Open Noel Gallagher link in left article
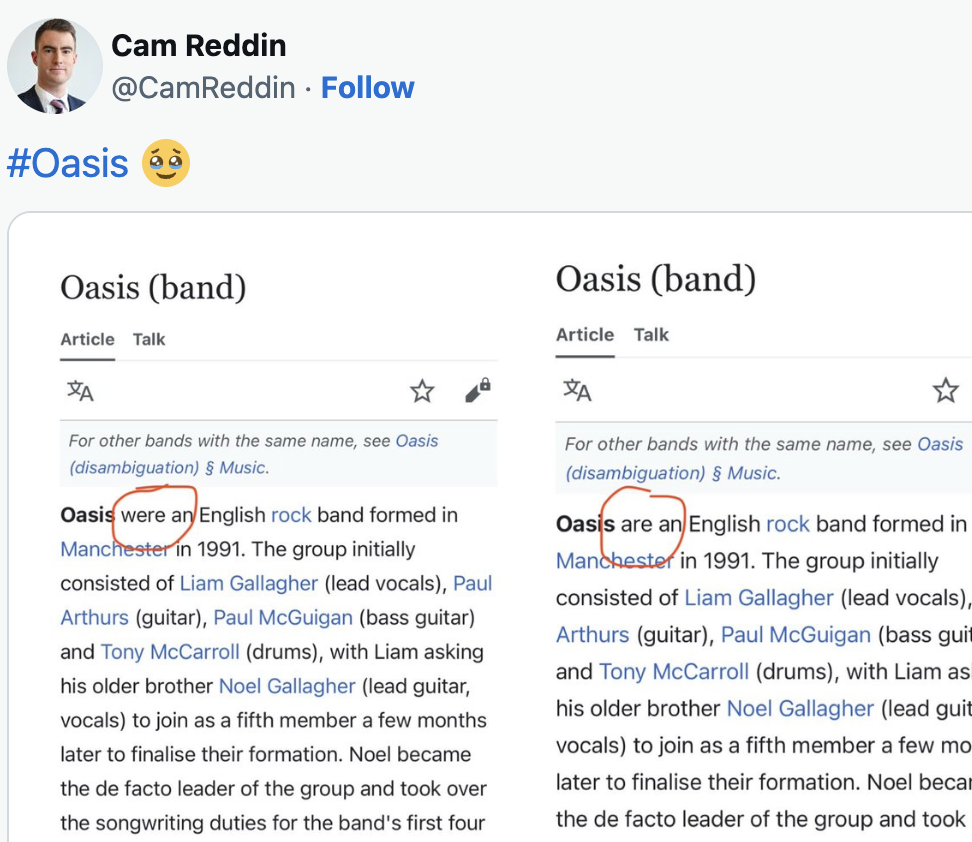This screenshot has width=972, height=842. click(287, 686)
